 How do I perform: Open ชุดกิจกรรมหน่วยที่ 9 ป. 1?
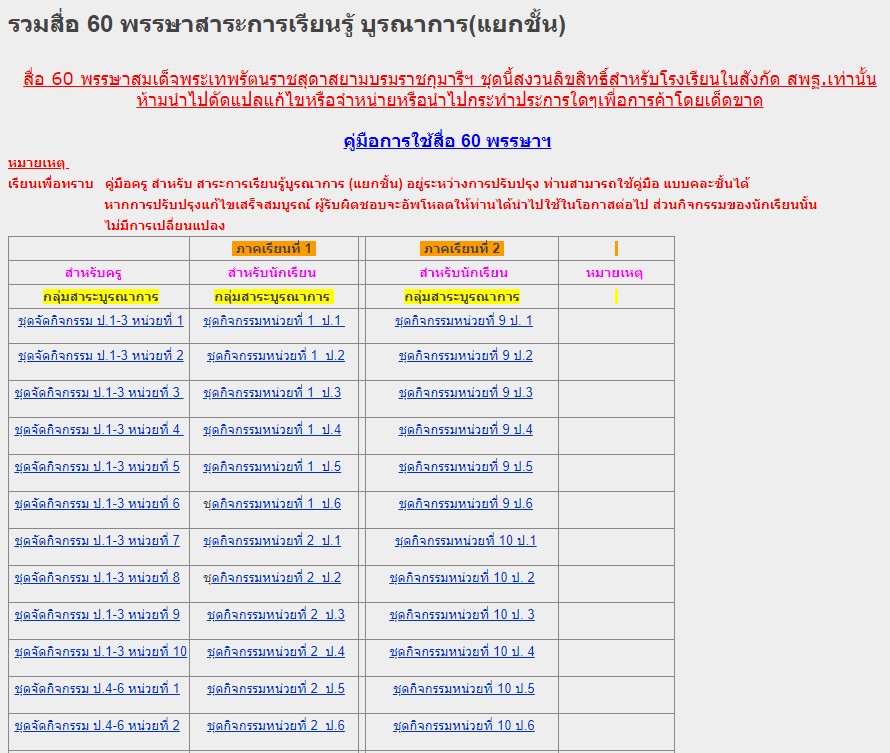click(464, 321)
